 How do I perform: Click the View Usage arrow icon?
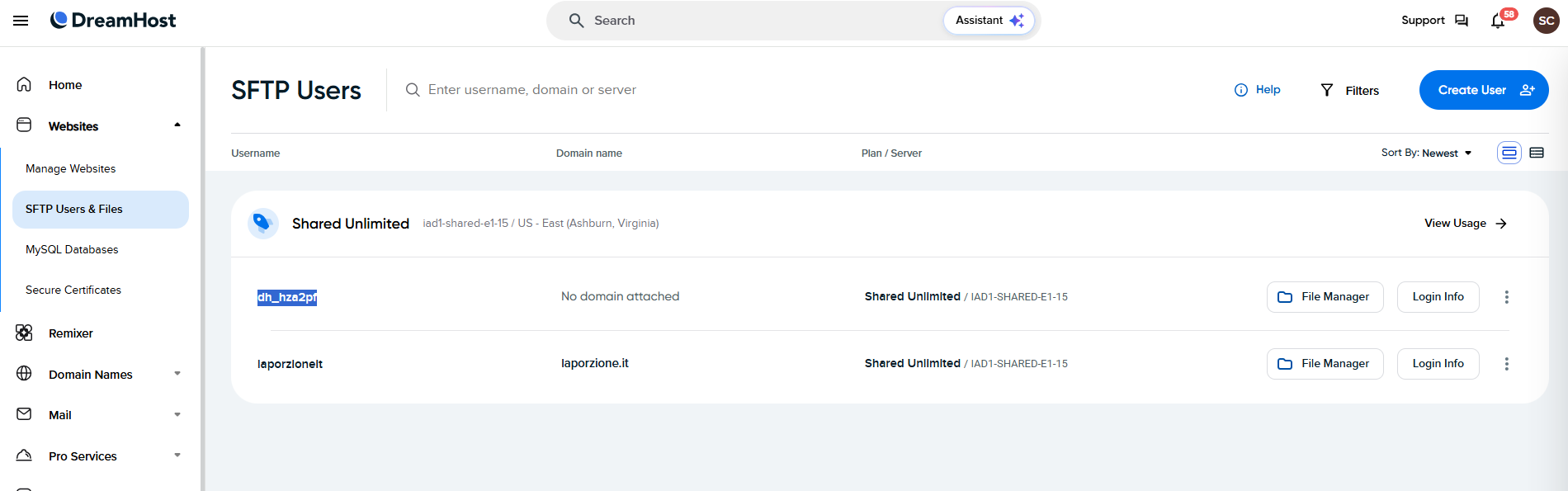(x=1501, y=224)
